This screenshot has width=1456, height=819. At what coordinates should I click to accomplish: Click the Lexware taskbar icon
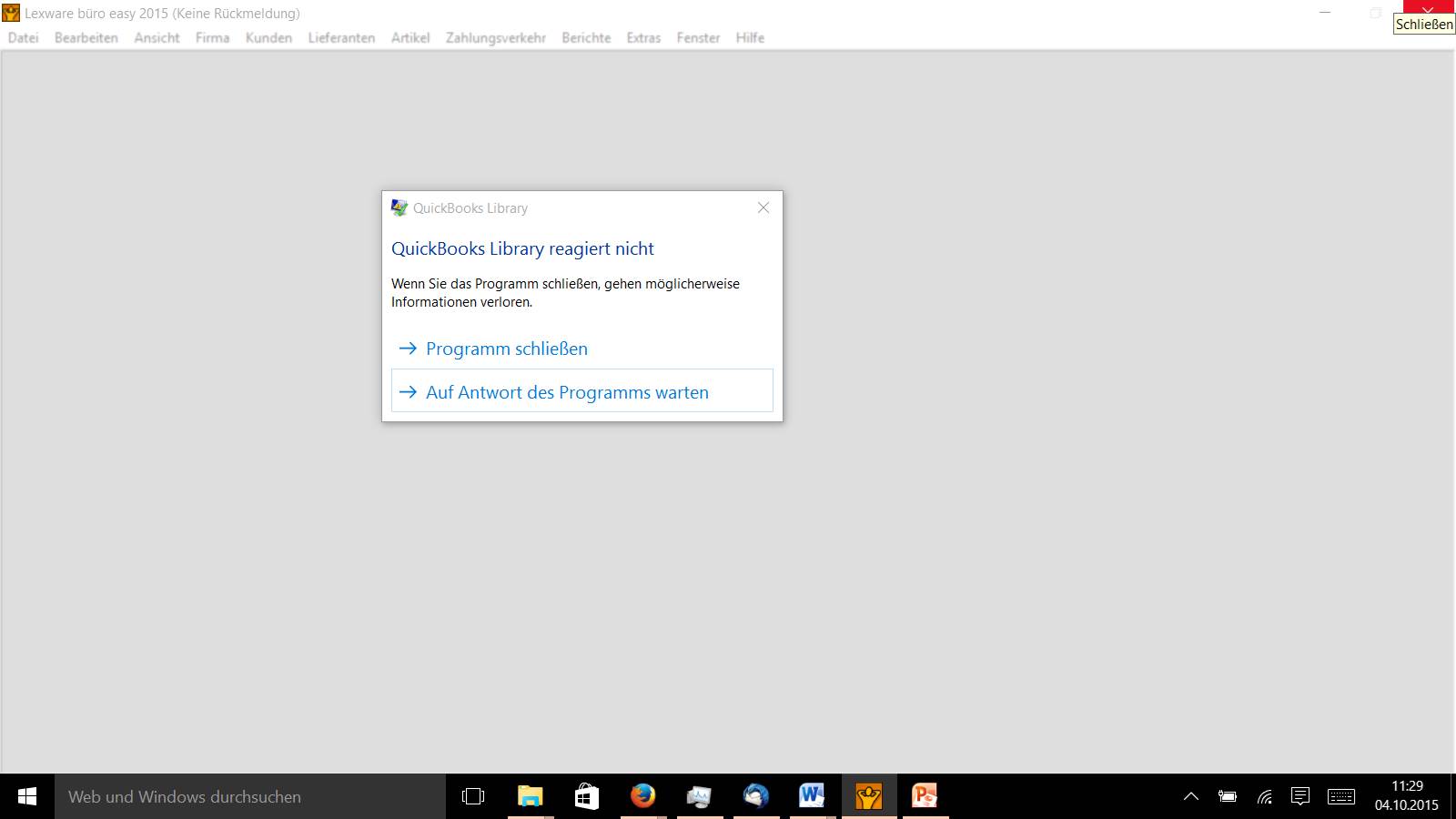tap(869, 796)
